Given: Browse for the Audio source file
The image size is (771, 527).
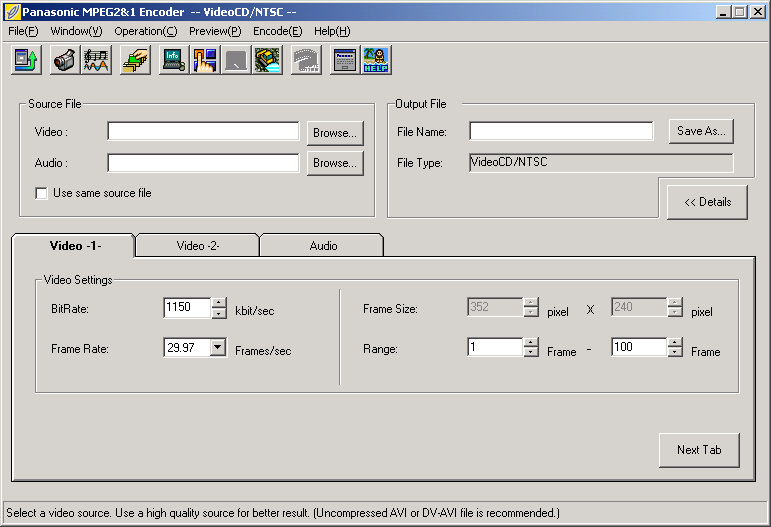Looking at the screenshot, I should [335, 163].
